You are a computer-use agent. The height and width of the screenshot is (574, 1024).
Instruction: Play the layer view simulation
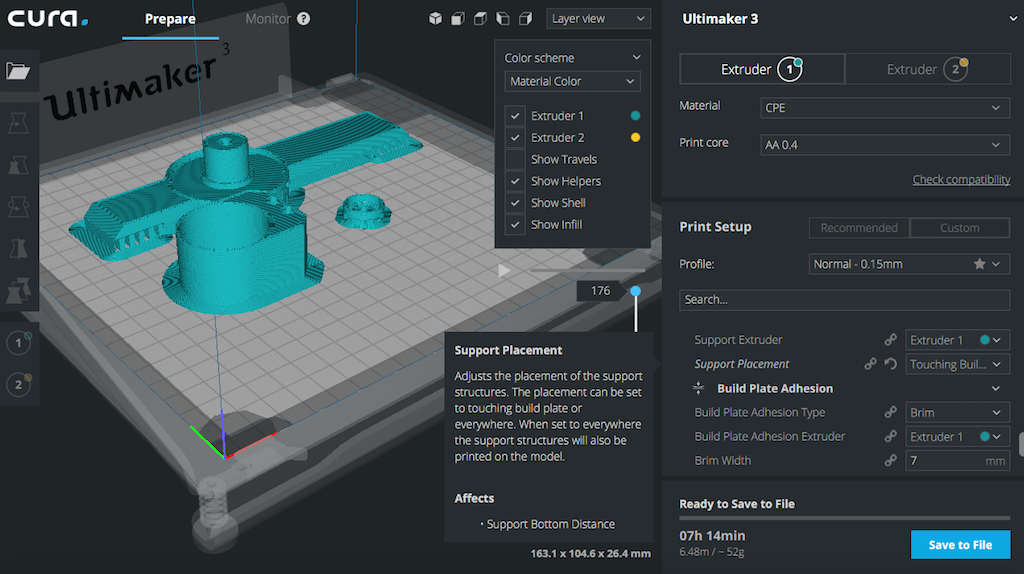504,270
